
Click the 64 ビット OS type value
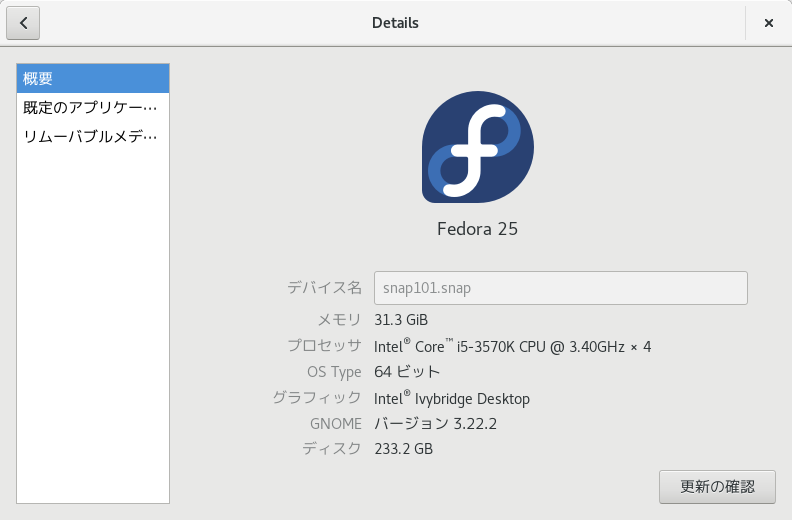(407, 372)
